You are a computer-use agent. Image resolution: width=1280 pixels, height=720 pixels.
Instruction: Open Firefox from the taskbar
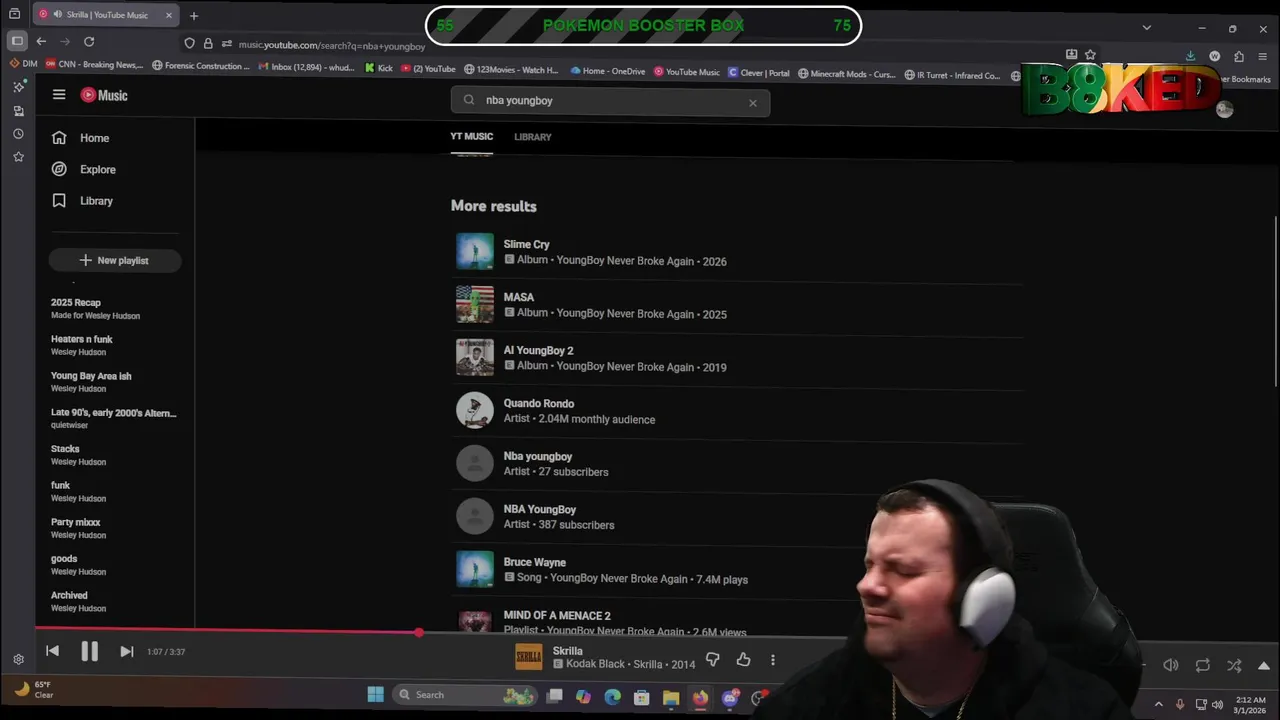click(x=700, y=697)
